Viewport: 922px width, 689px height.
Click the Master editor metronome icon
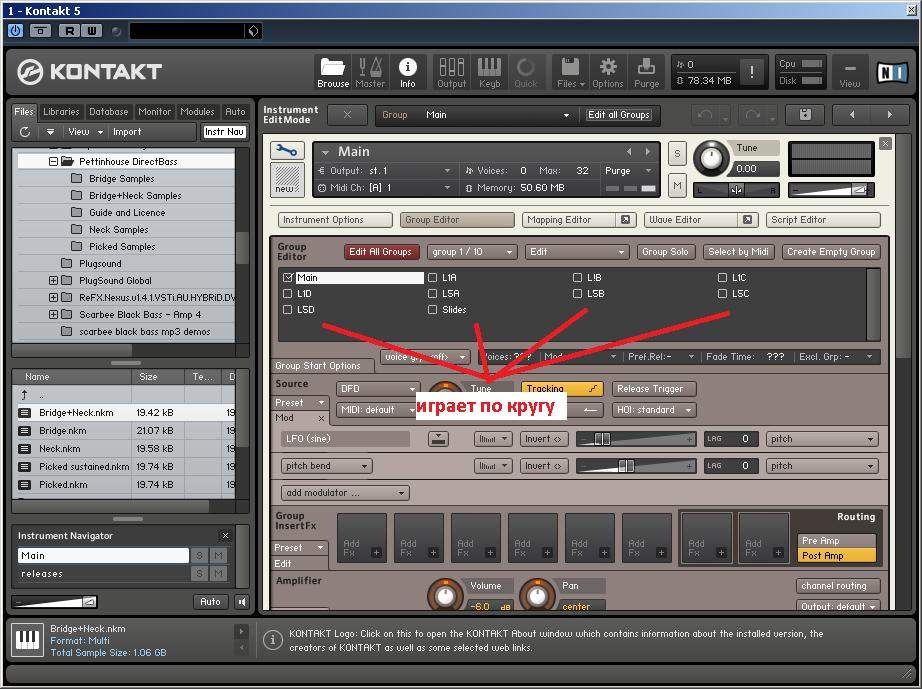(x=370, y=71)
